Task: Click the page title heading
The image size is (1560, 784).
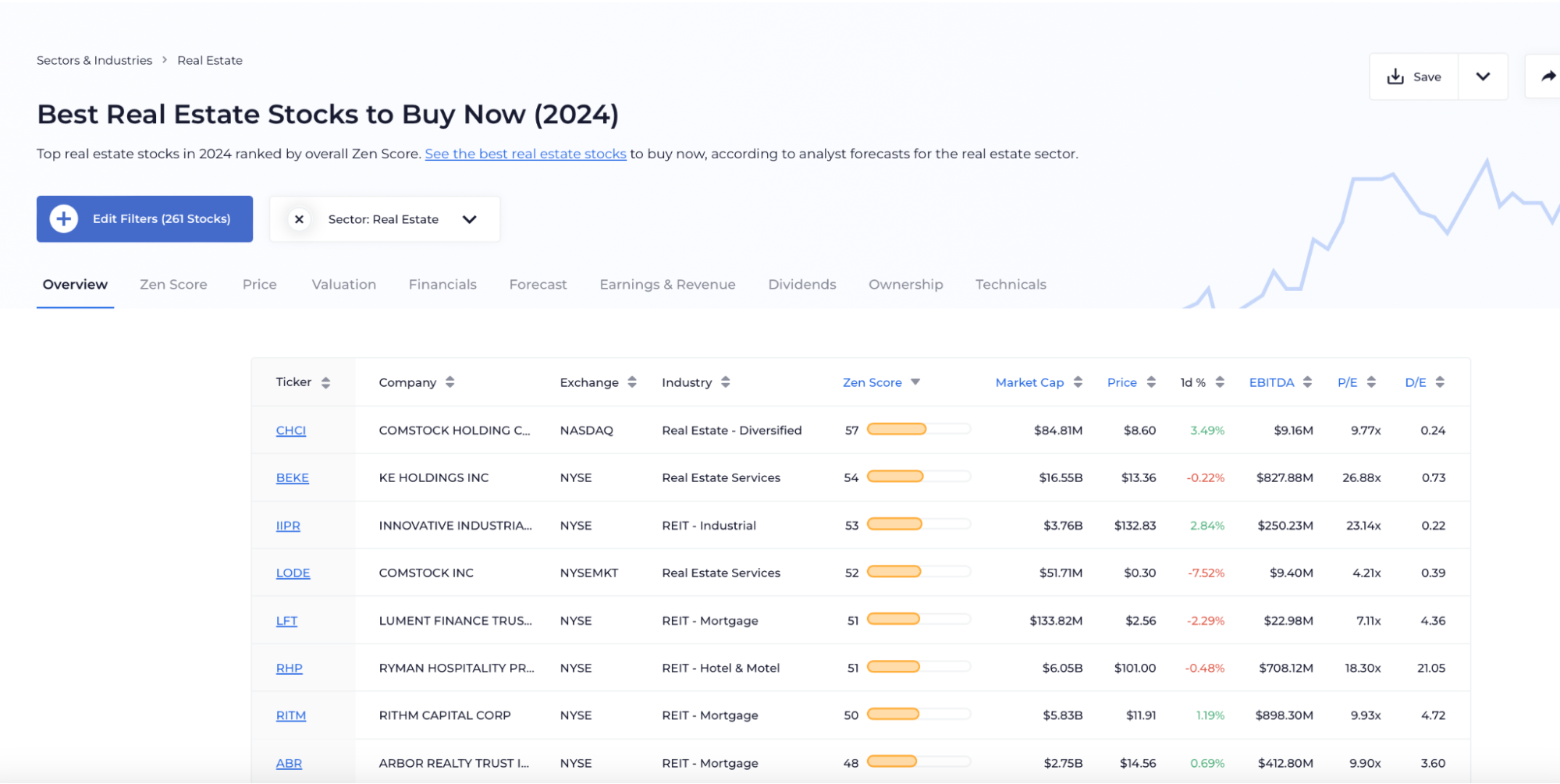Action: coord(328,115)
